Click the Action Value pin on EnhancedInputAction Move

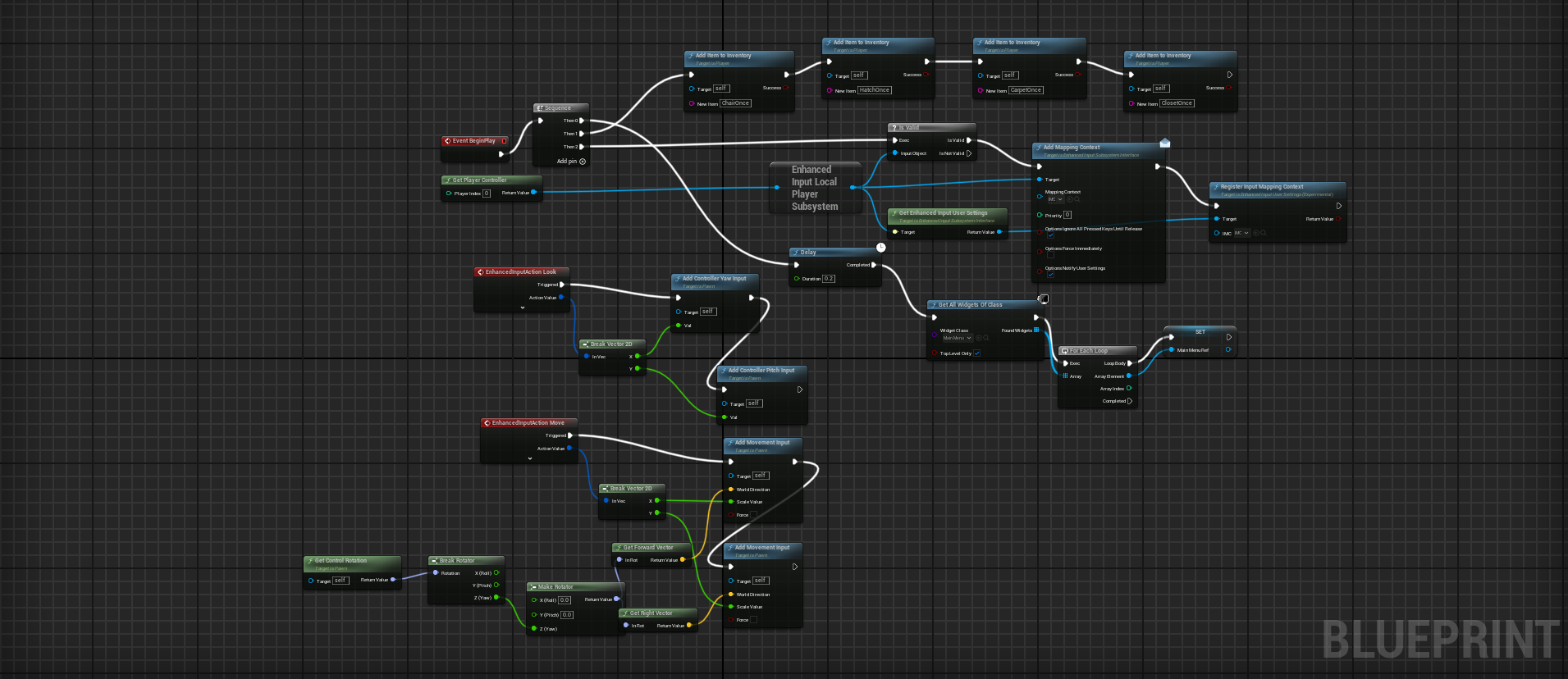point(569,449)
